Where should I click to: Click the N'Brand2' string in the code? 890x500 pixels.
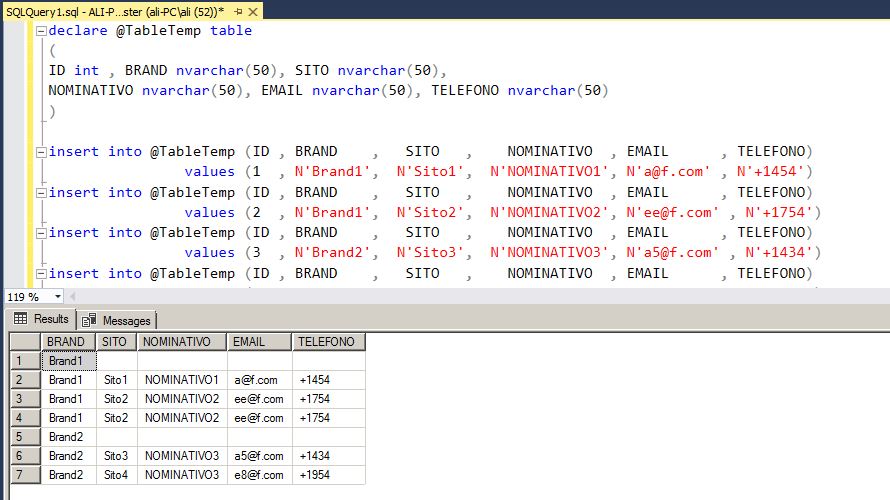pos(333,253)
